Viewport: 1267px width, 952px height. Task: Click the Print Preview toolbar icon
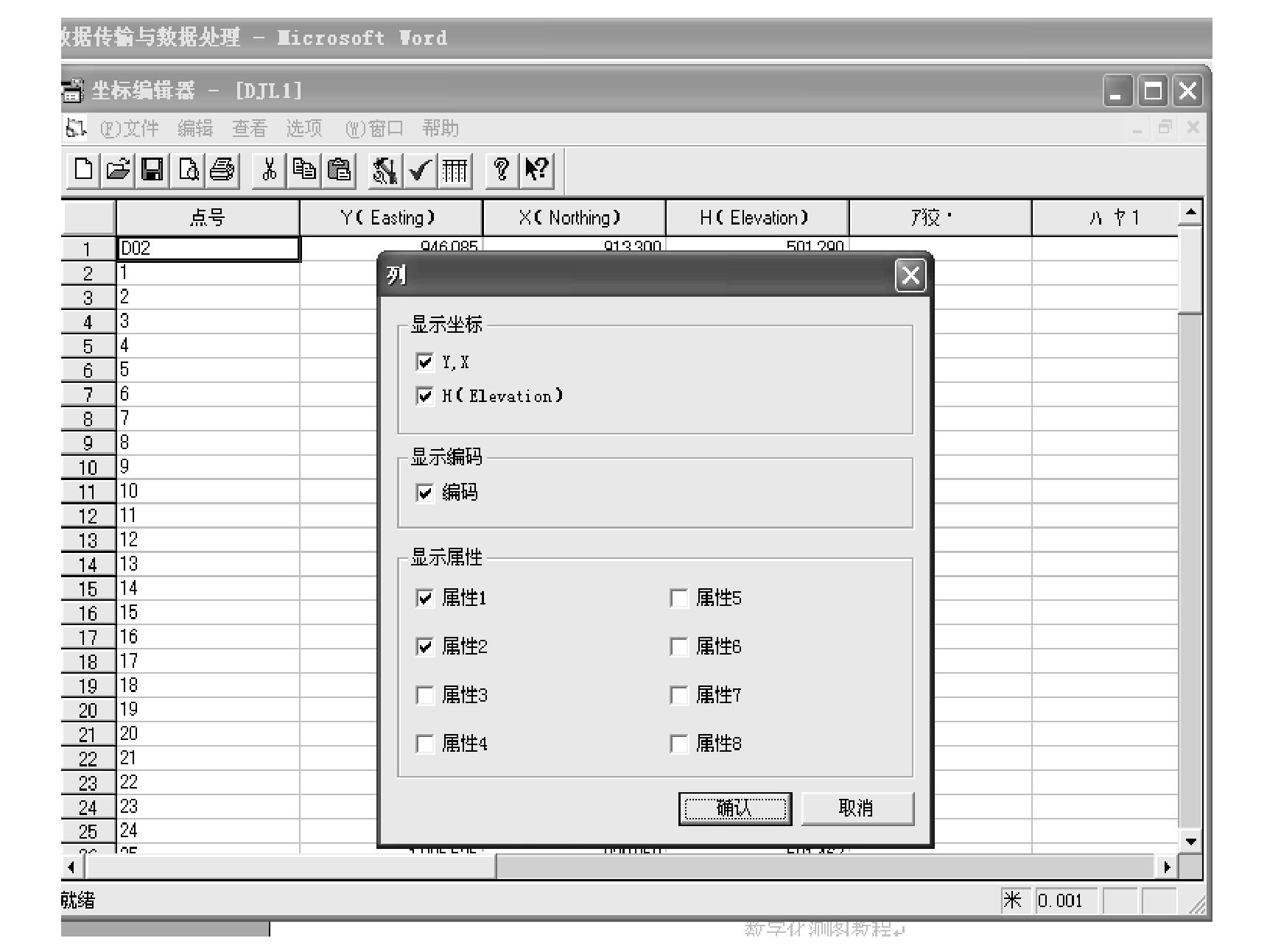point(188,171)
